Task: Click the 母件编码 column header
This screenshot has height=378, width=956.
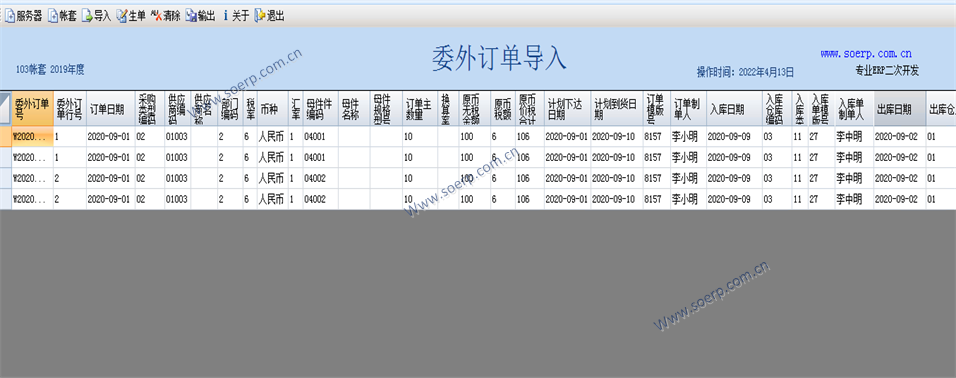Action: click(x=320, y=109)
